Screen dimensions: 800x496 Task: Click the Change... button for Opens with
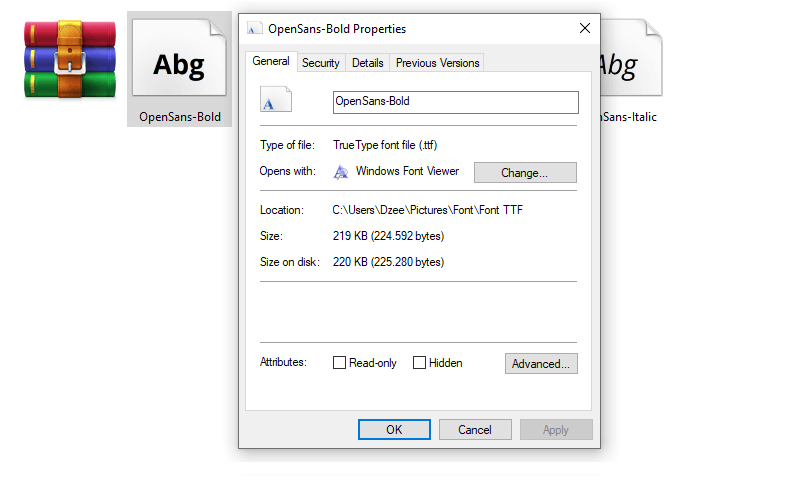(x=525, y=172)
